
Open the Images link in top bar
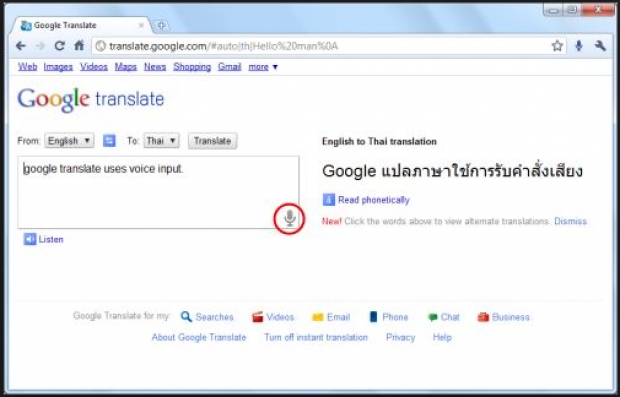58,67
